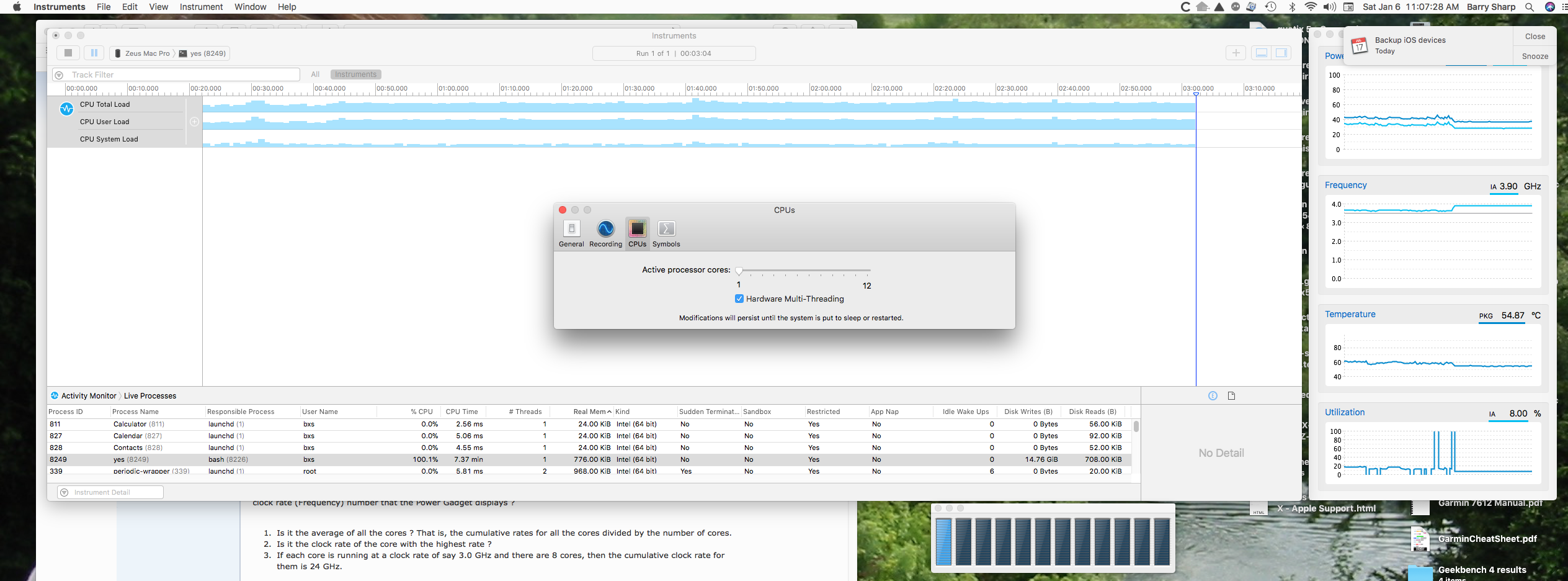1568x581 pixels.
Task: Select the CPU User Load track
Action: point(104,122)
